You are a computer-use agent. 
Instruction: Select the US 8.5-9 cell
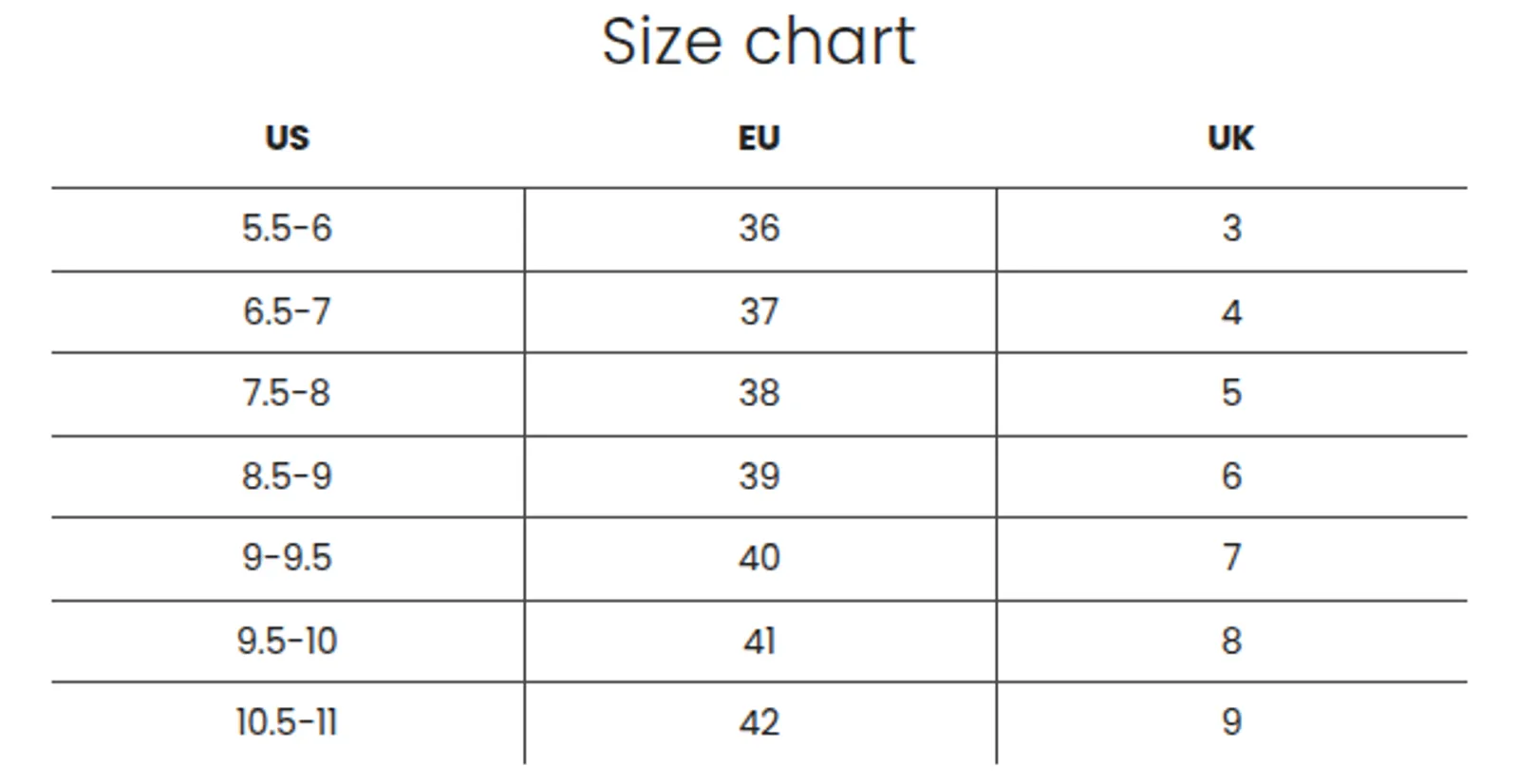click(287, 476)
